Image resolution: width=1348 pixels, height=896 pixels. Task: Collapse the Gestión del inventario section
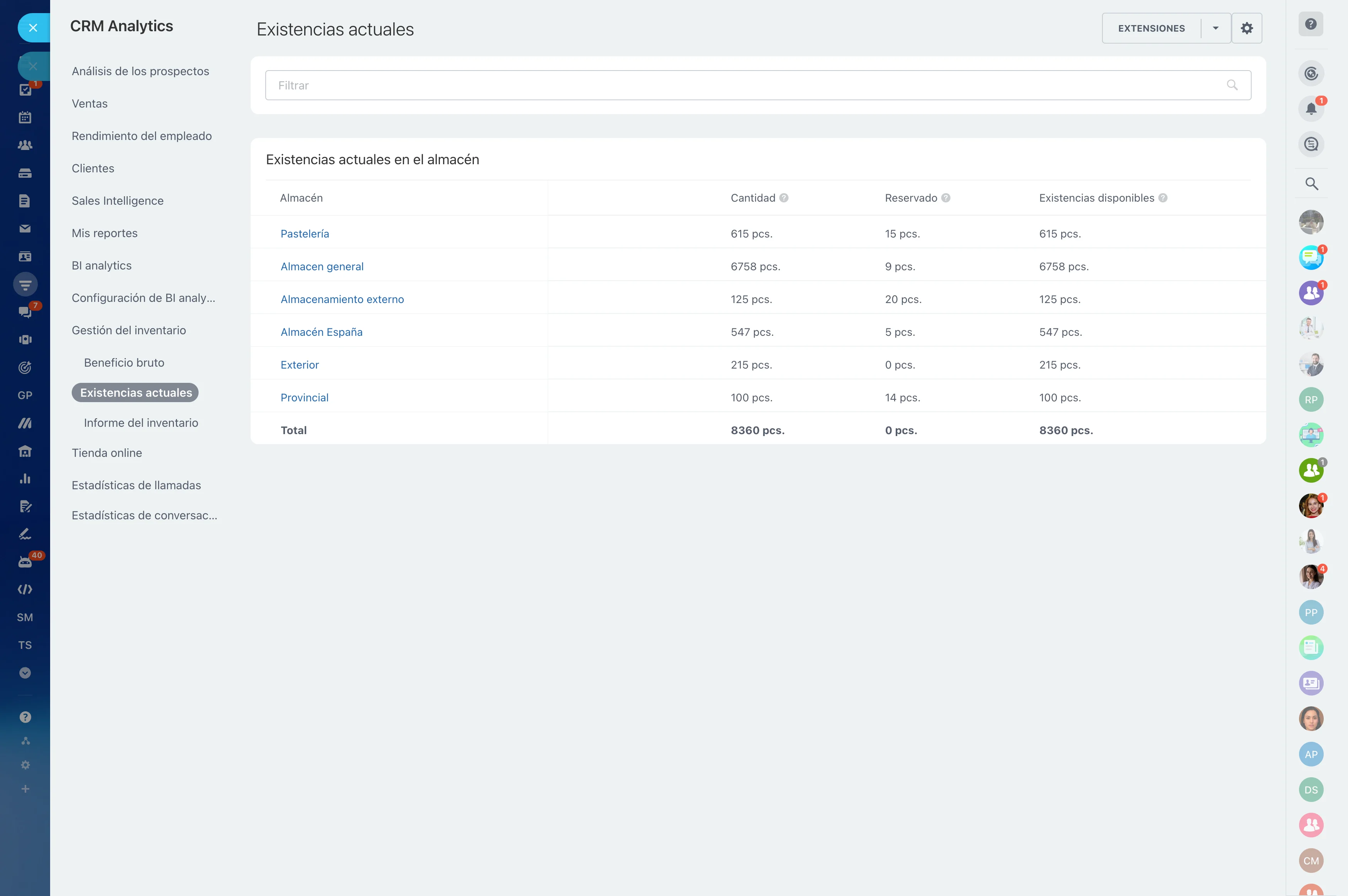coord(128,330)
